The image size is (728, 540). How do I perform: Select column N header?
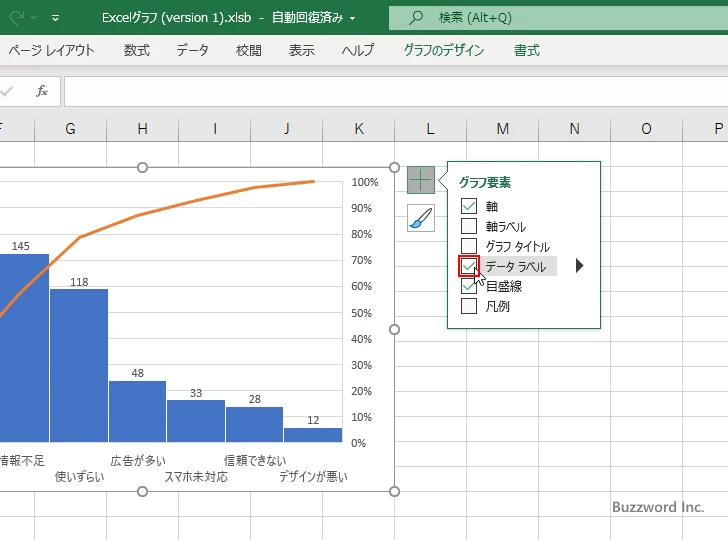[574, 129]
